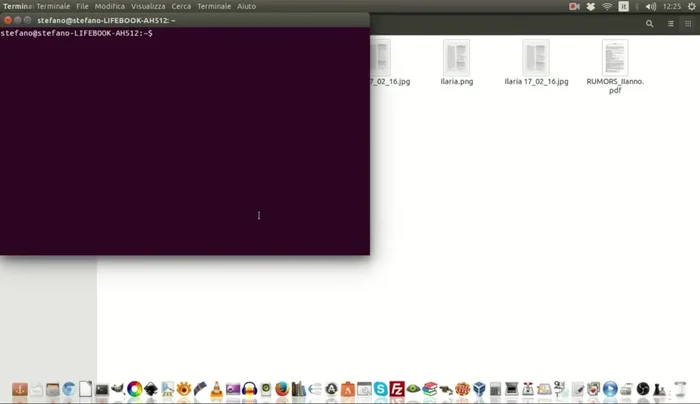Launch Inkscape from the dock

coord(151,389)
